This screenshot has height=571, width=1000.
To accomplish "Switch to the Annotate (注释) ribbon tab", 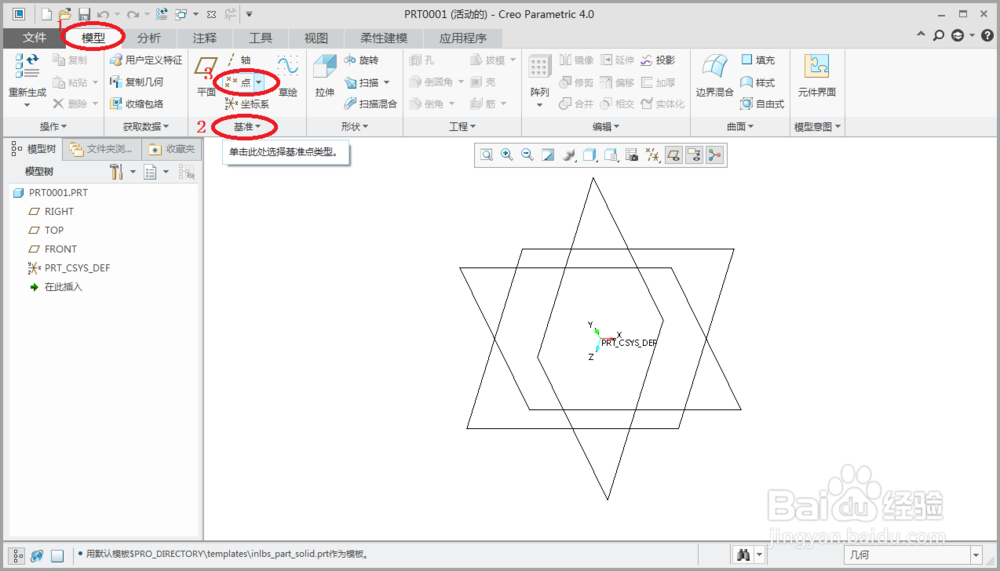I will coord(205,38).
